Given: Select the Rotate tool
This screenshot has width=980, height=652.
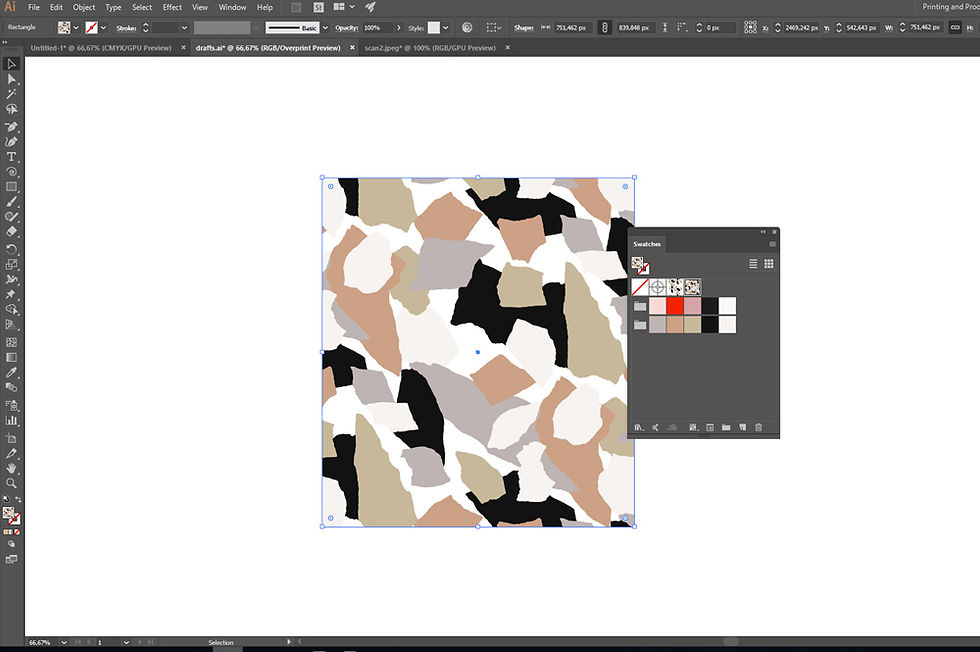Looking at the screenshot, I should pyautogui.click(x=11, y=249).
